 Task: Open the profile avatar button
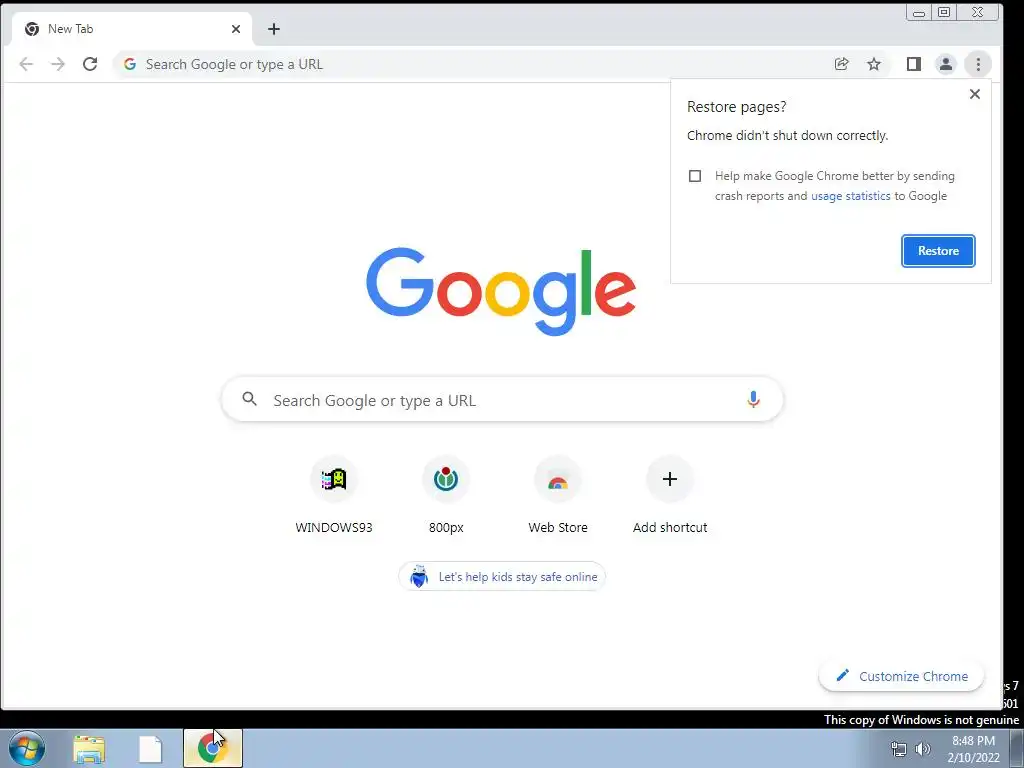coord(946,64)
